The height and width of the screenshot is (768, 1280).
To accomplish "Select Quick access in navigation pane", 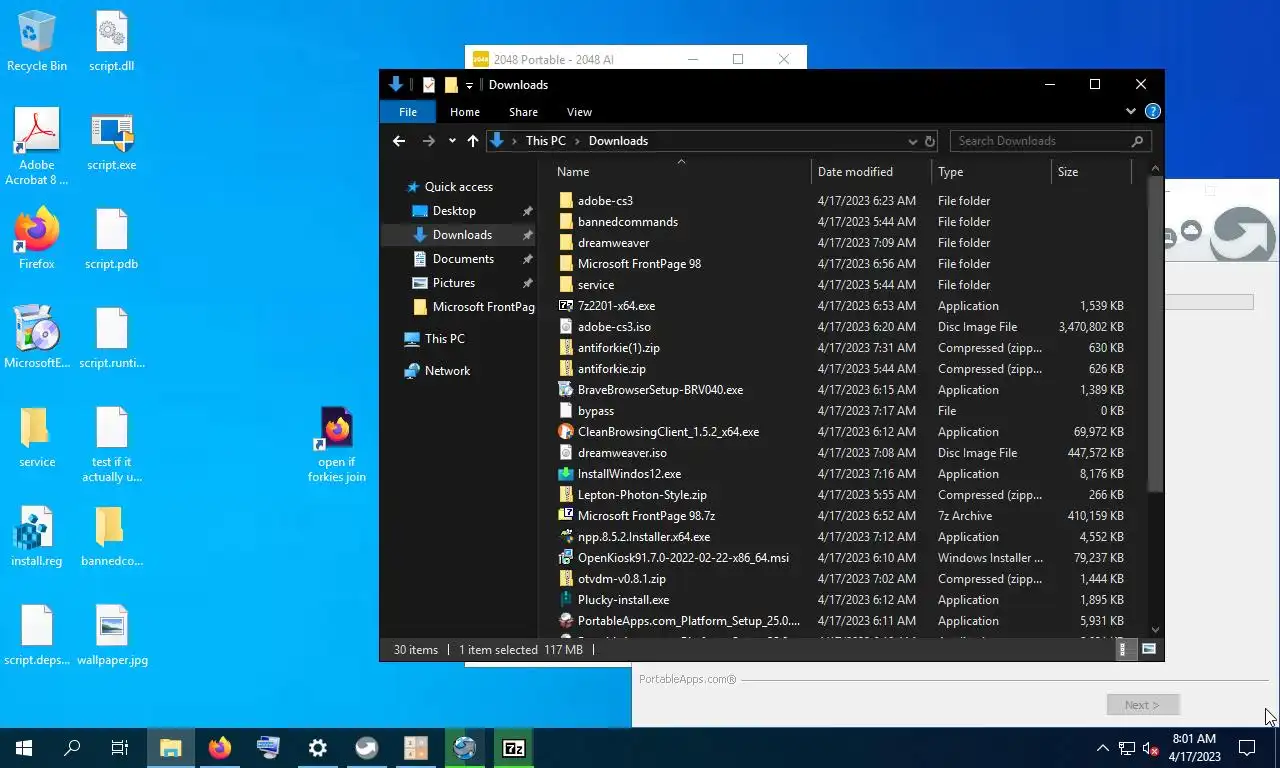I will (458, 187).
